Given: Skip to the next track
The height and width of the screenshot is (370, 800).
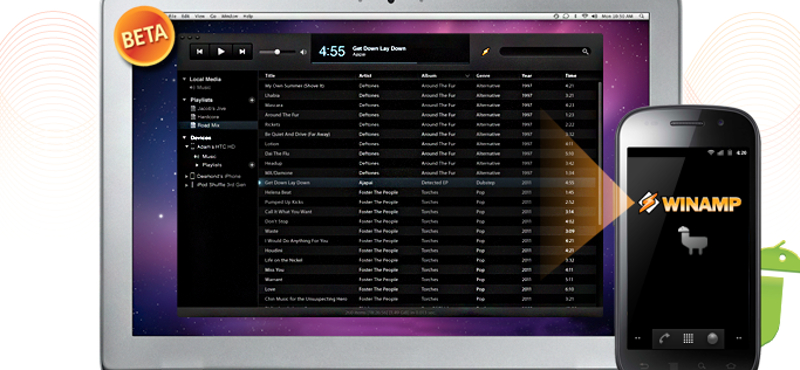Looking at the screenshot, I should [x=242, y=52].
